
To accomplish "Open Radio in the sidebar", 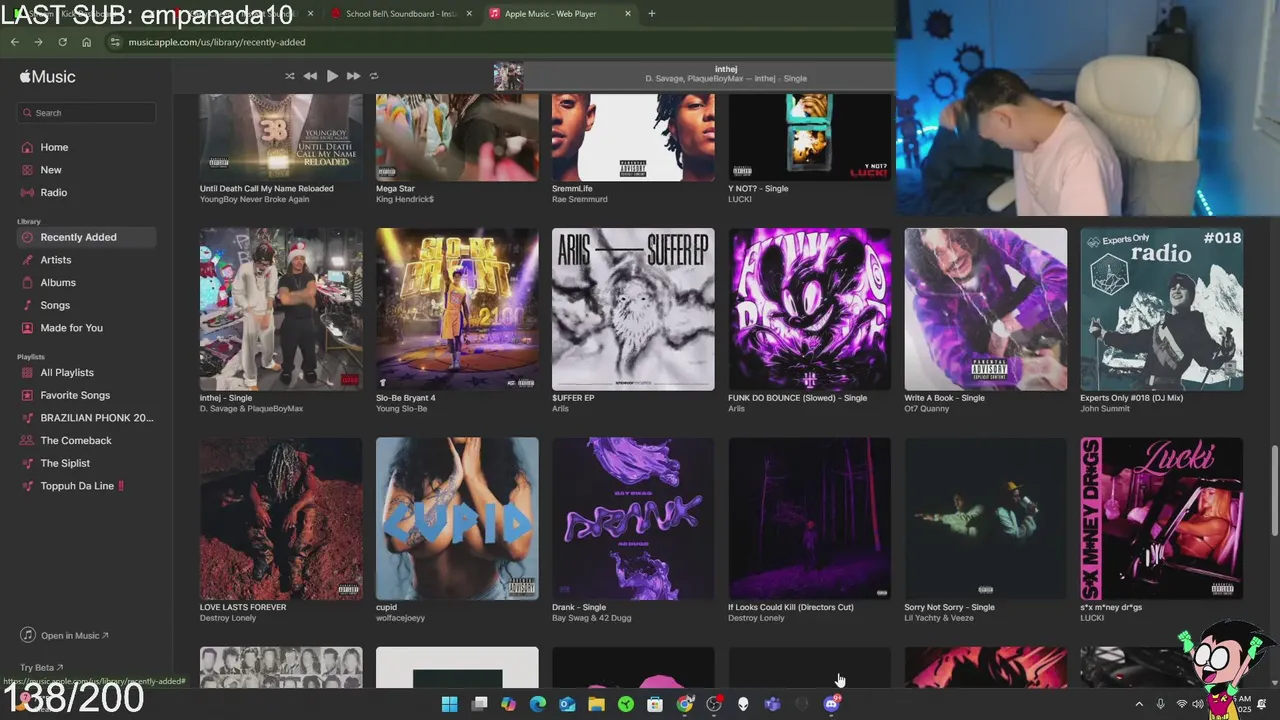I will pos(54,192).
